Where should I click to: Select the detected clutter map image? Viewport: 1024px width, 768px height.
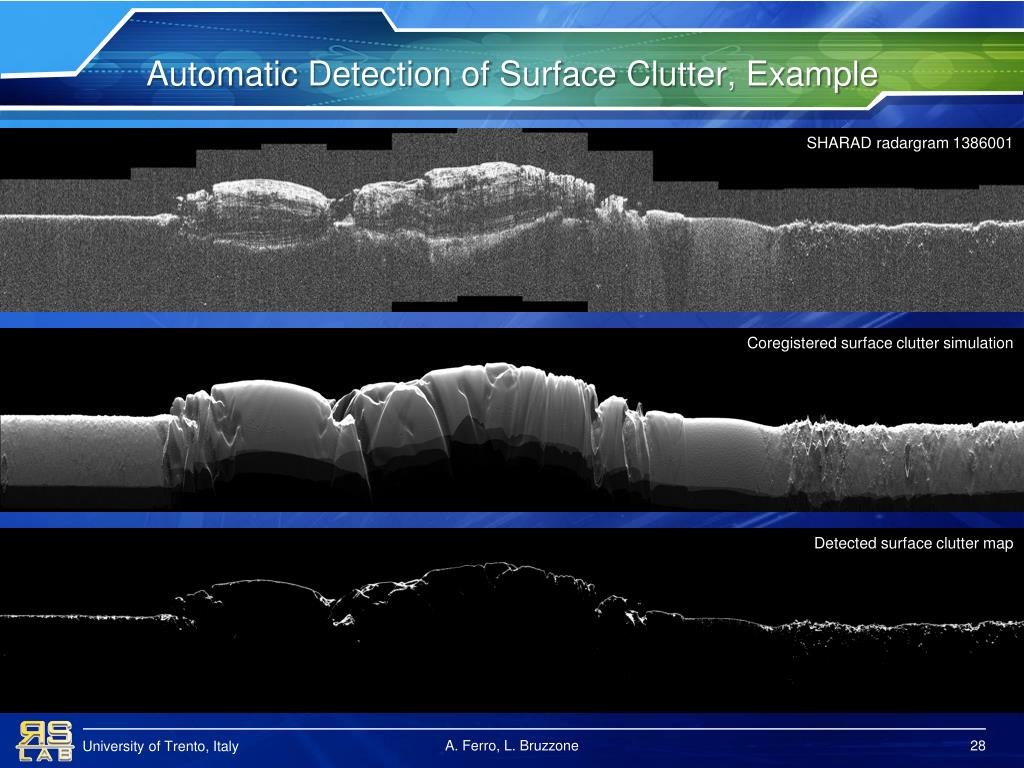[x=512, y=620]
